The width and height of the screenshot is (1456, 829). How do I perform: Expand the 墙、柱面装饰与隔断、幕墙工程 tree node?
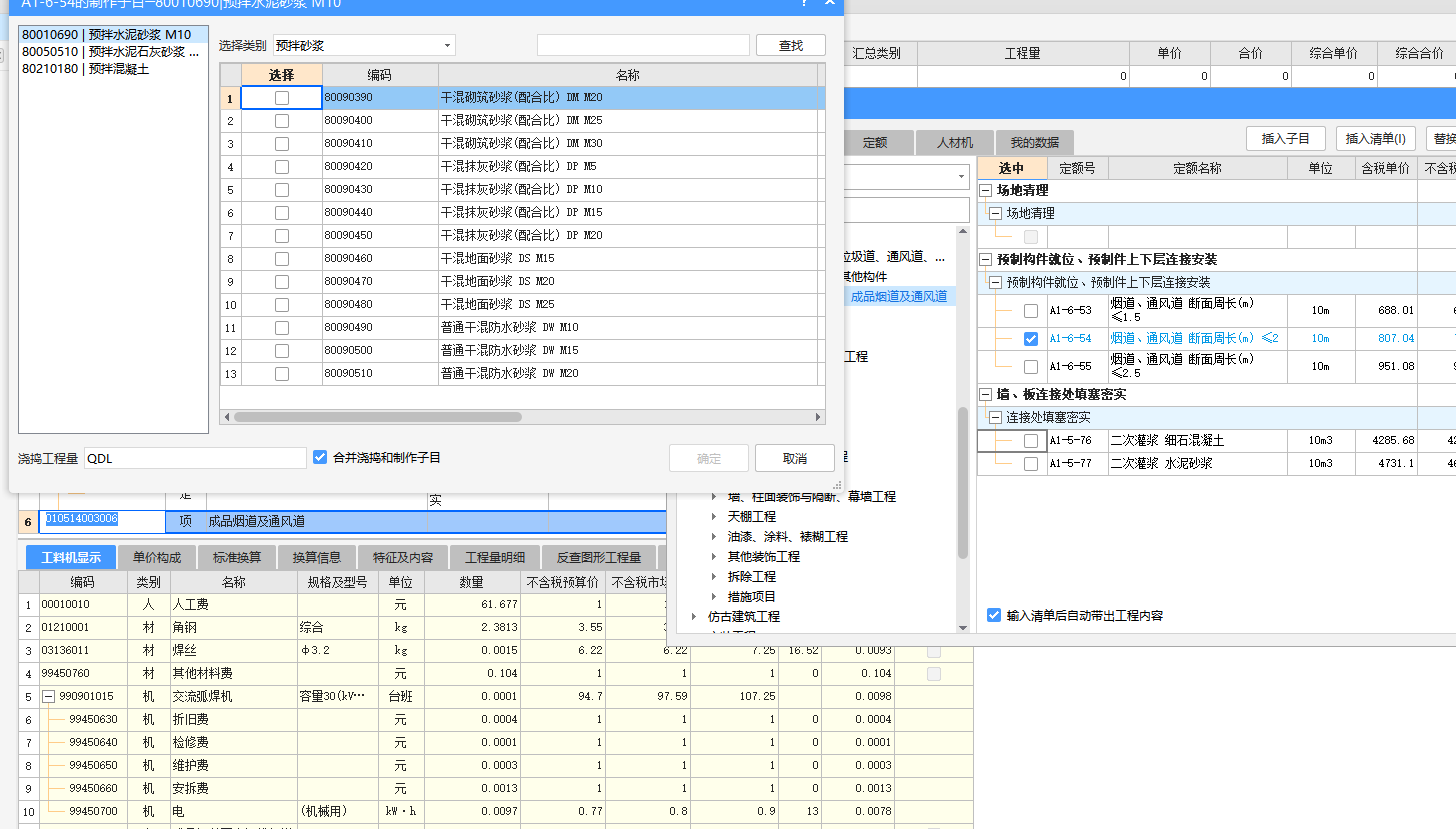point(714,497)
